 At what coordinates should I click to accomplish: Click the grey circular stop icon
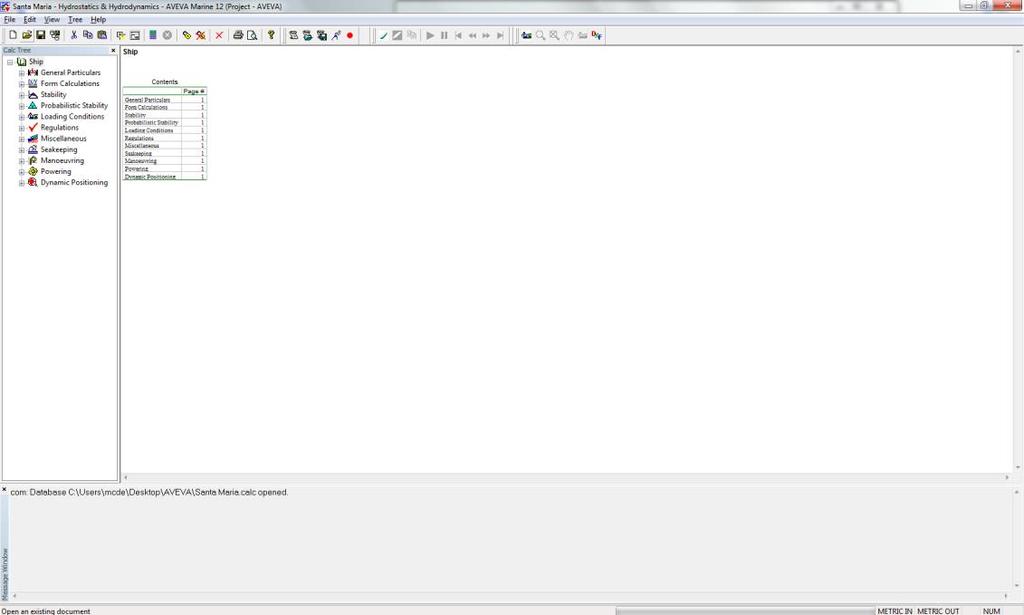[167, 35]
